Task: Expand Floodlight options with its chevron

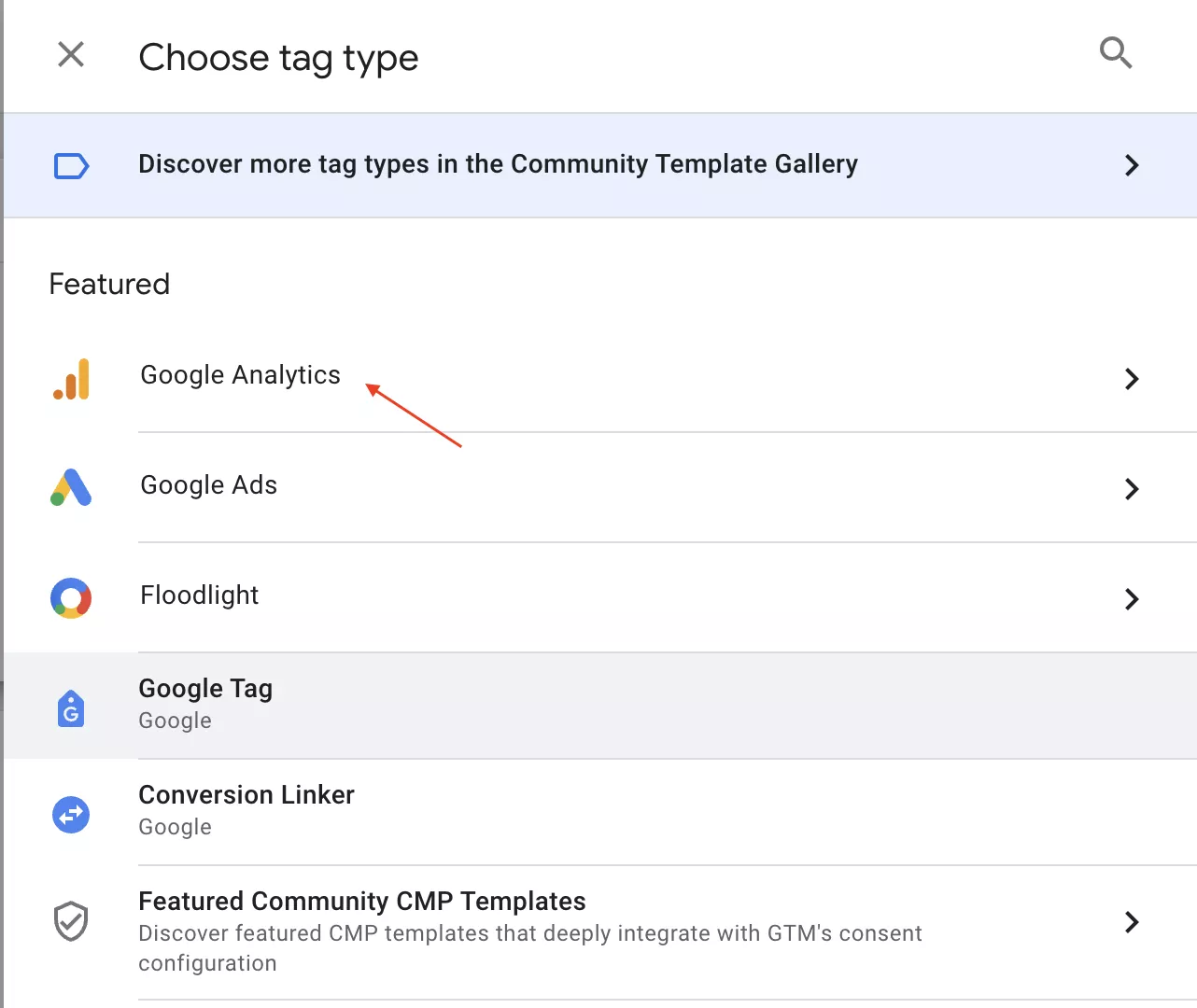Action: (1132, 599)
